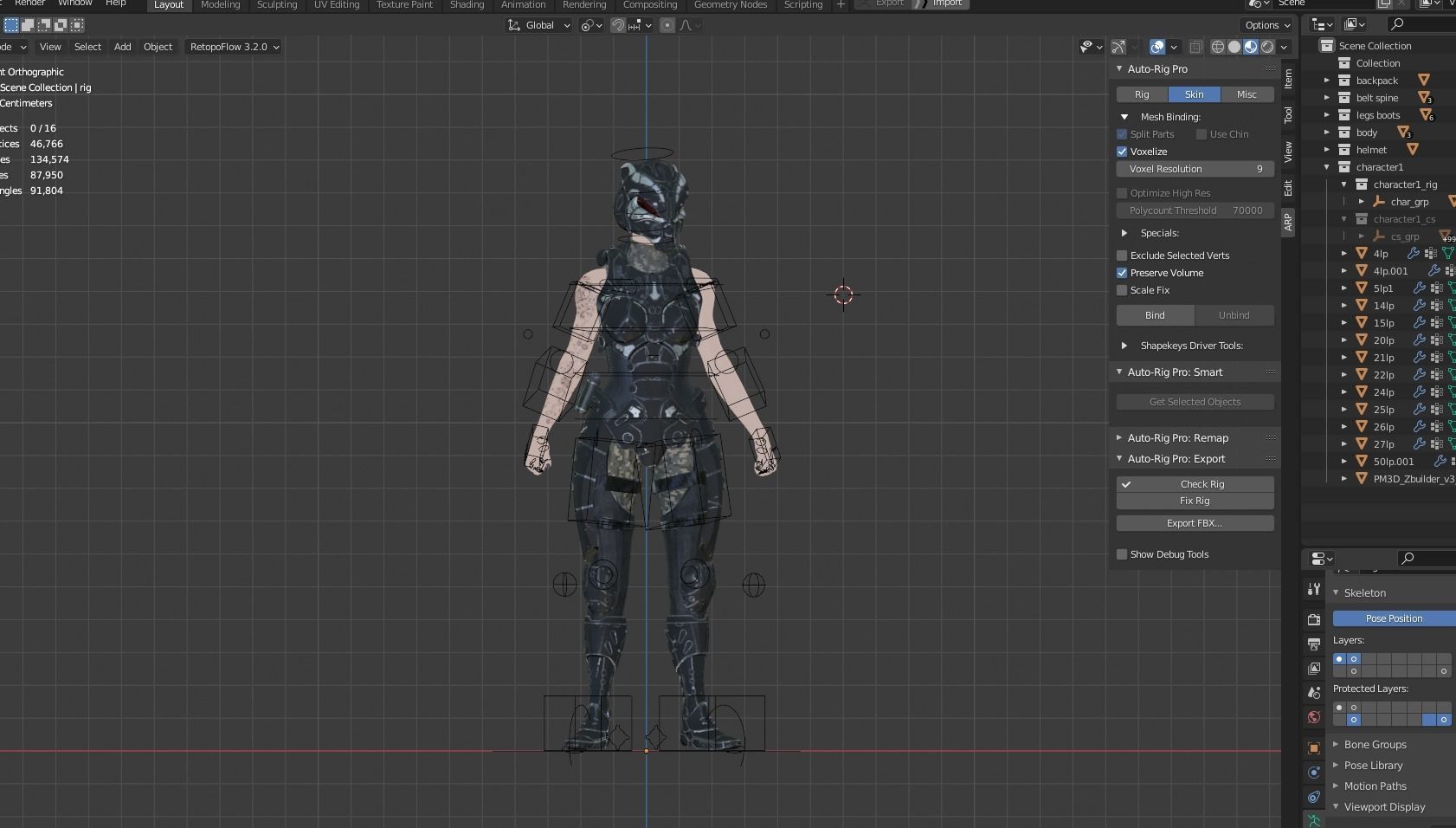Toggle the show gizmo icon

coord(1118,47)
